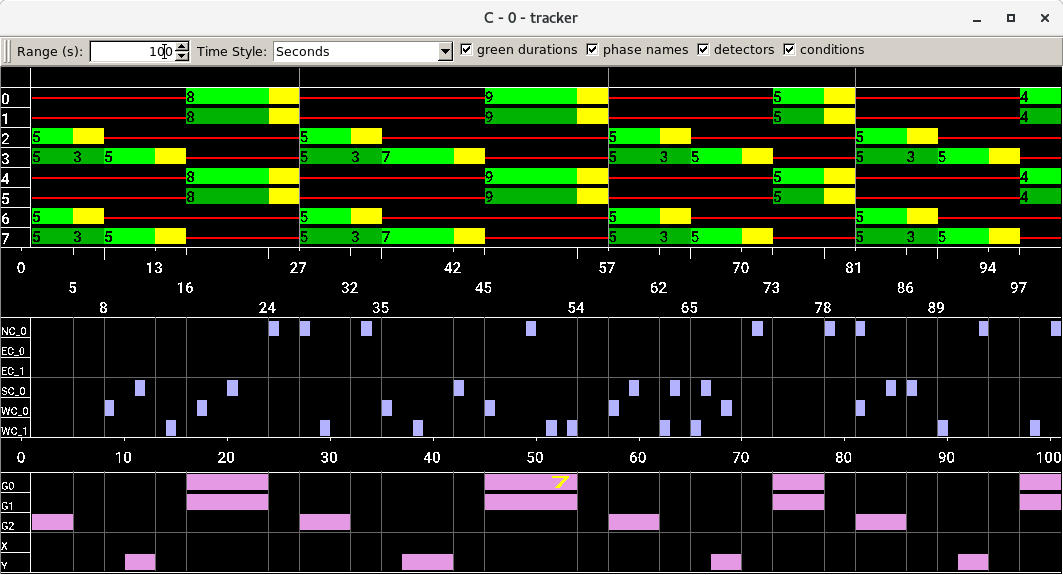Click signal row label 3
This screenshot has height=575, width=1063.
click(x=5, y=159)
